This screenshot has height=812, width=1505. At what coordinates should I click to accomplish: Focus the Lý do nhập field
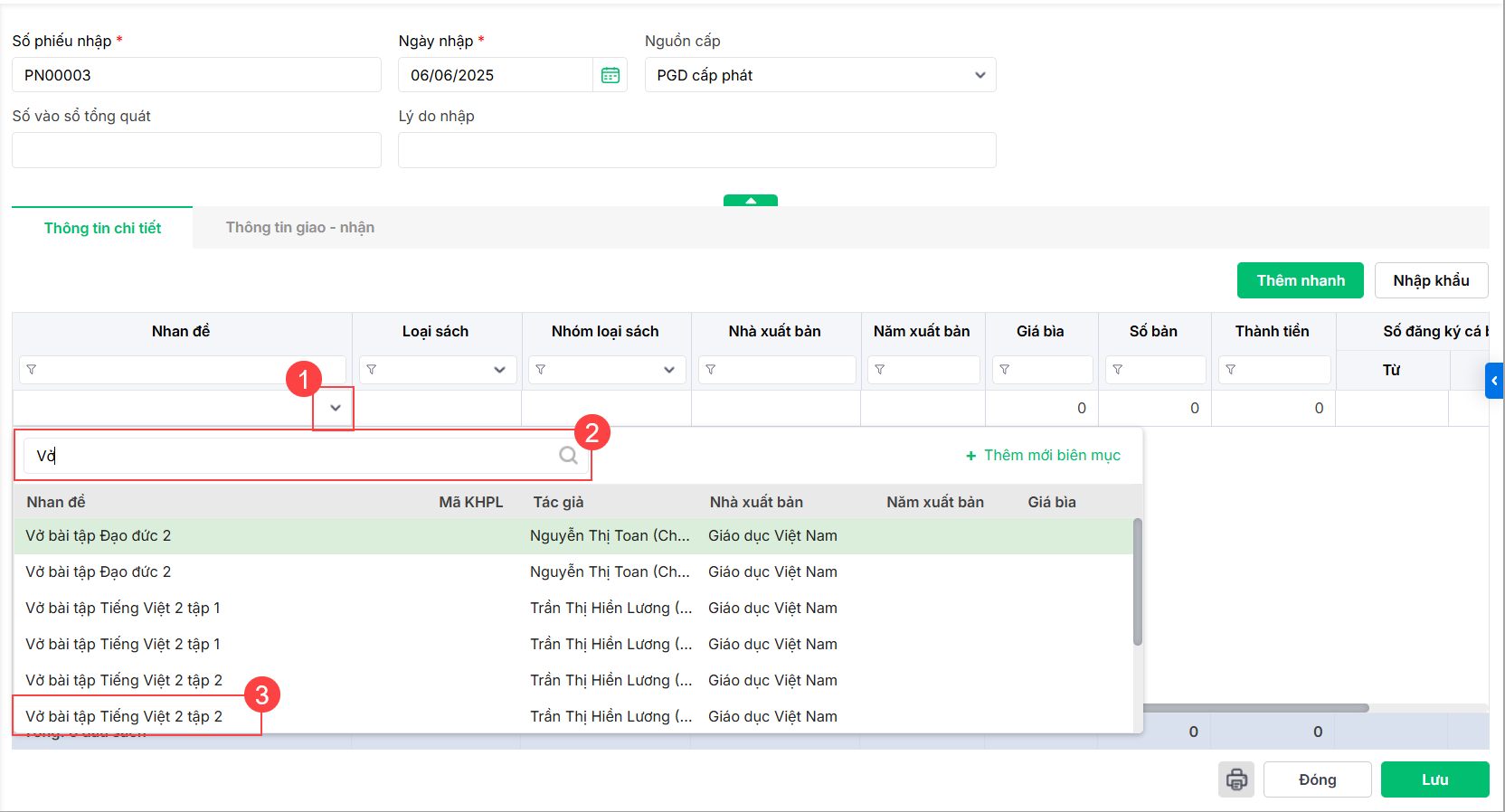click(x=697, y=150)
